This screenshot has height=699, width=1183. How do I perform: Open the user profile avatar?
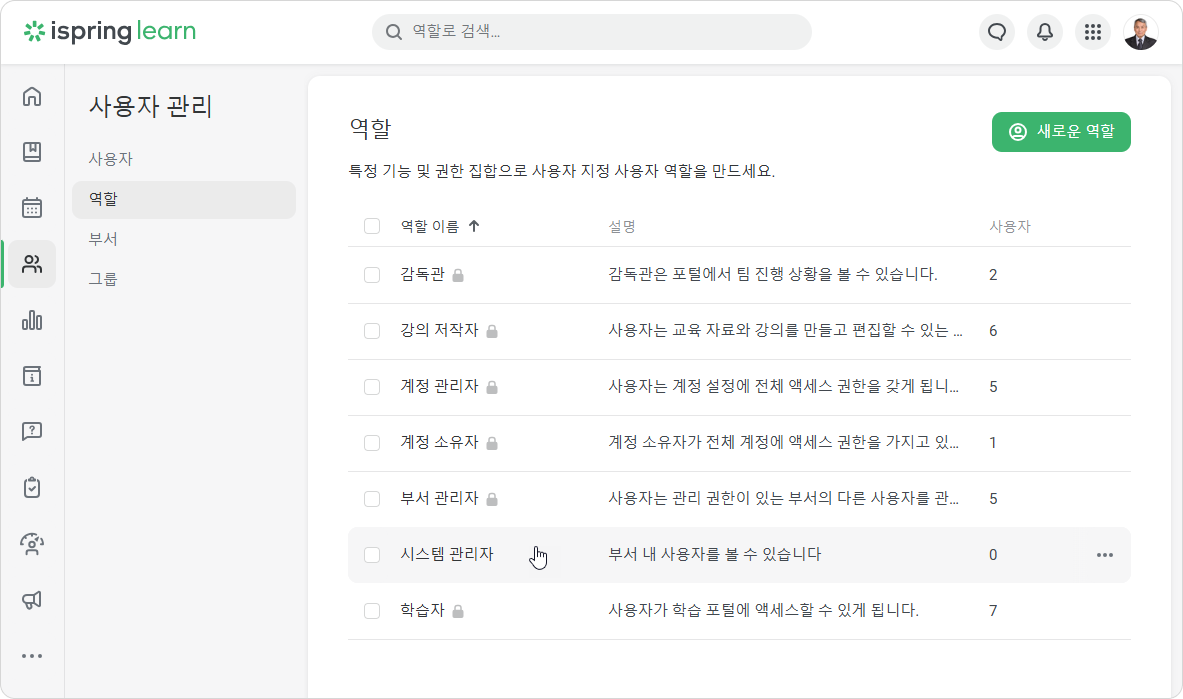[1140, 32]
